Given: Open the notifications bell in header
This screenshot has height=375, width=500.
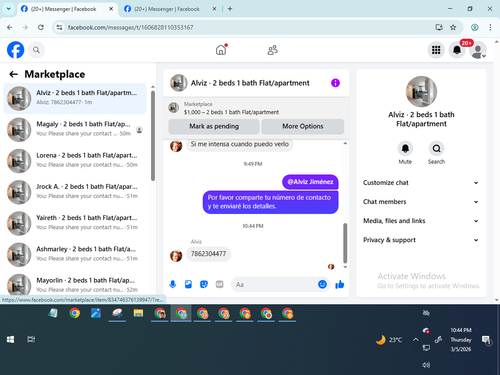Looking at the screenshot, I should pos(457,50).
